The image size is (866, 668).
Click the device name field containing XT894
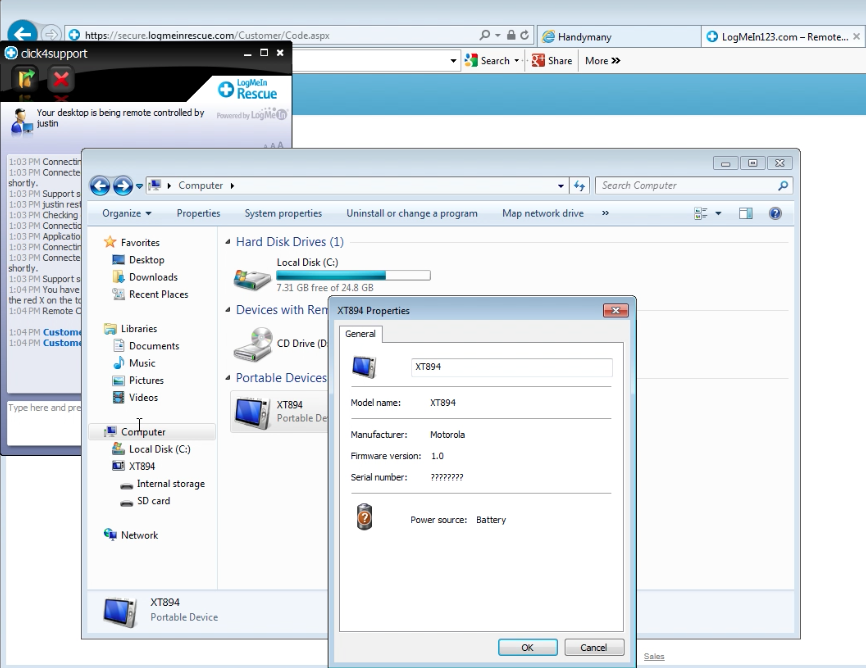(511, 367)
